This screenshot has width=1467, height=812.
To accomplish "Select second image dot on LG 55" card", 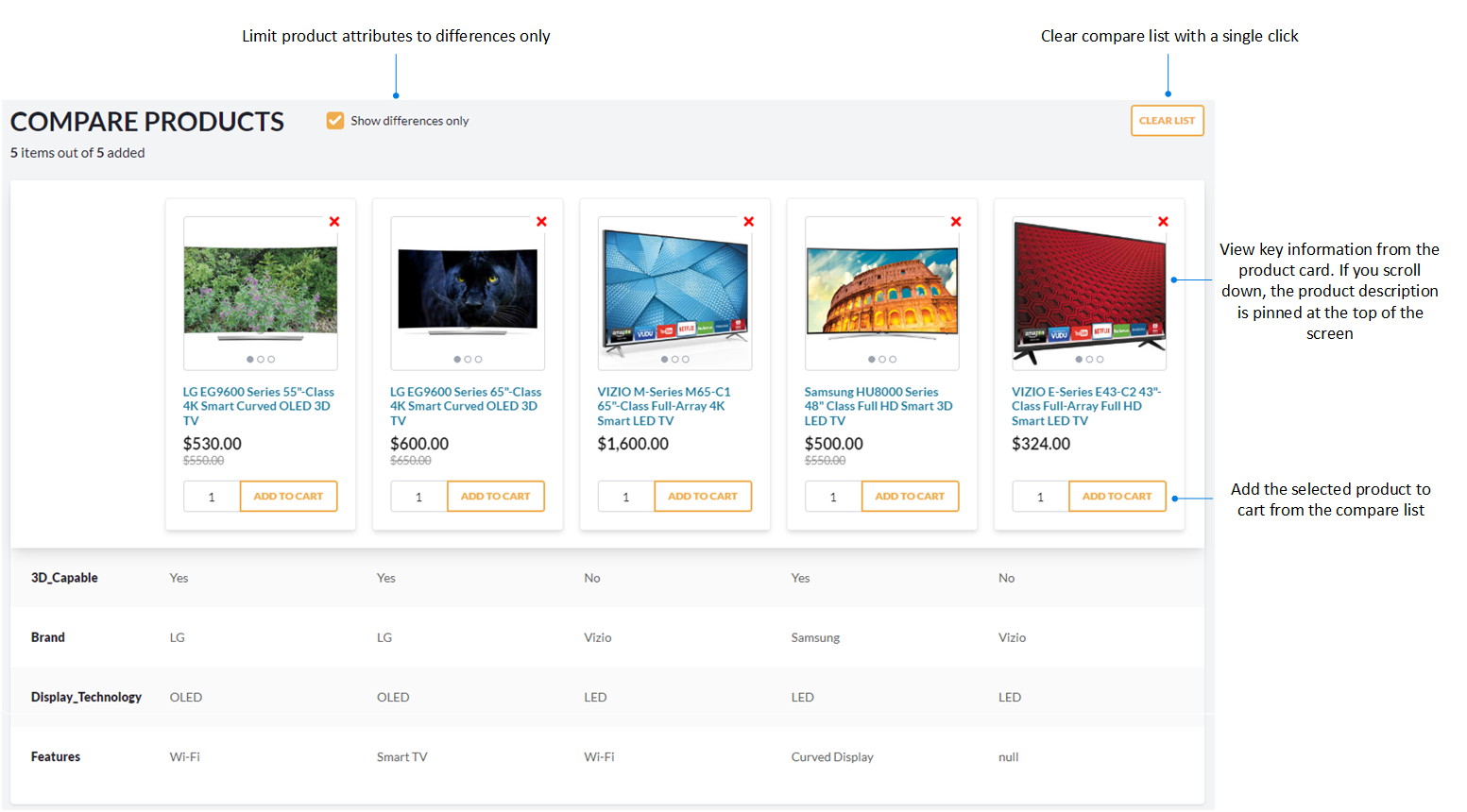I will click(x=261, y=360).
